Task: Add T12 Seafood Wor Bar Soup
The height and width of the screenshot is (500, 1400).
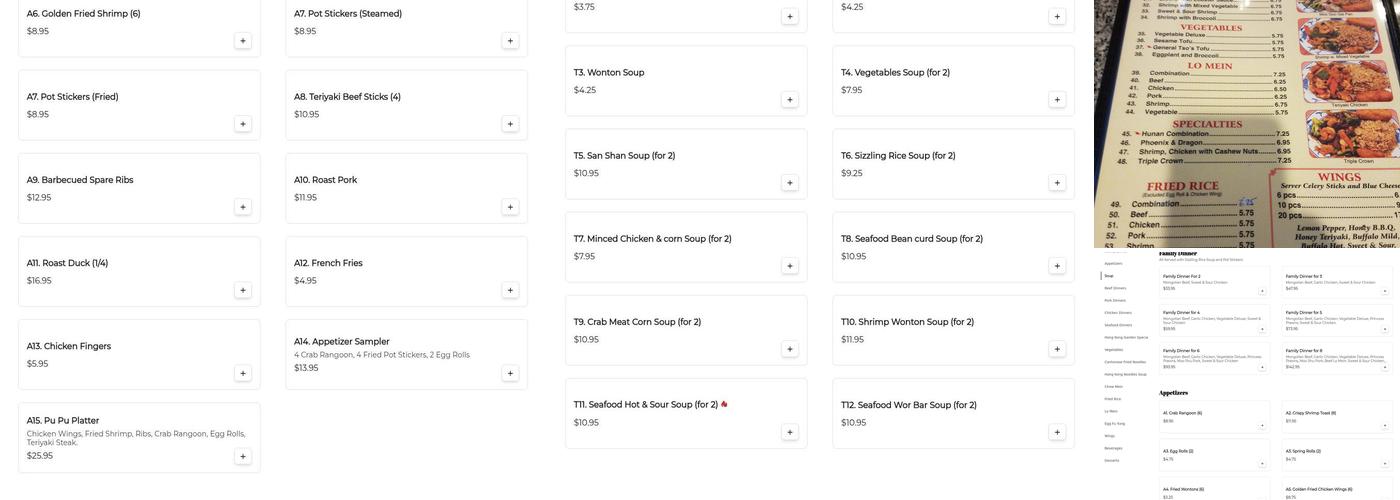Action: coord(1057,433)
